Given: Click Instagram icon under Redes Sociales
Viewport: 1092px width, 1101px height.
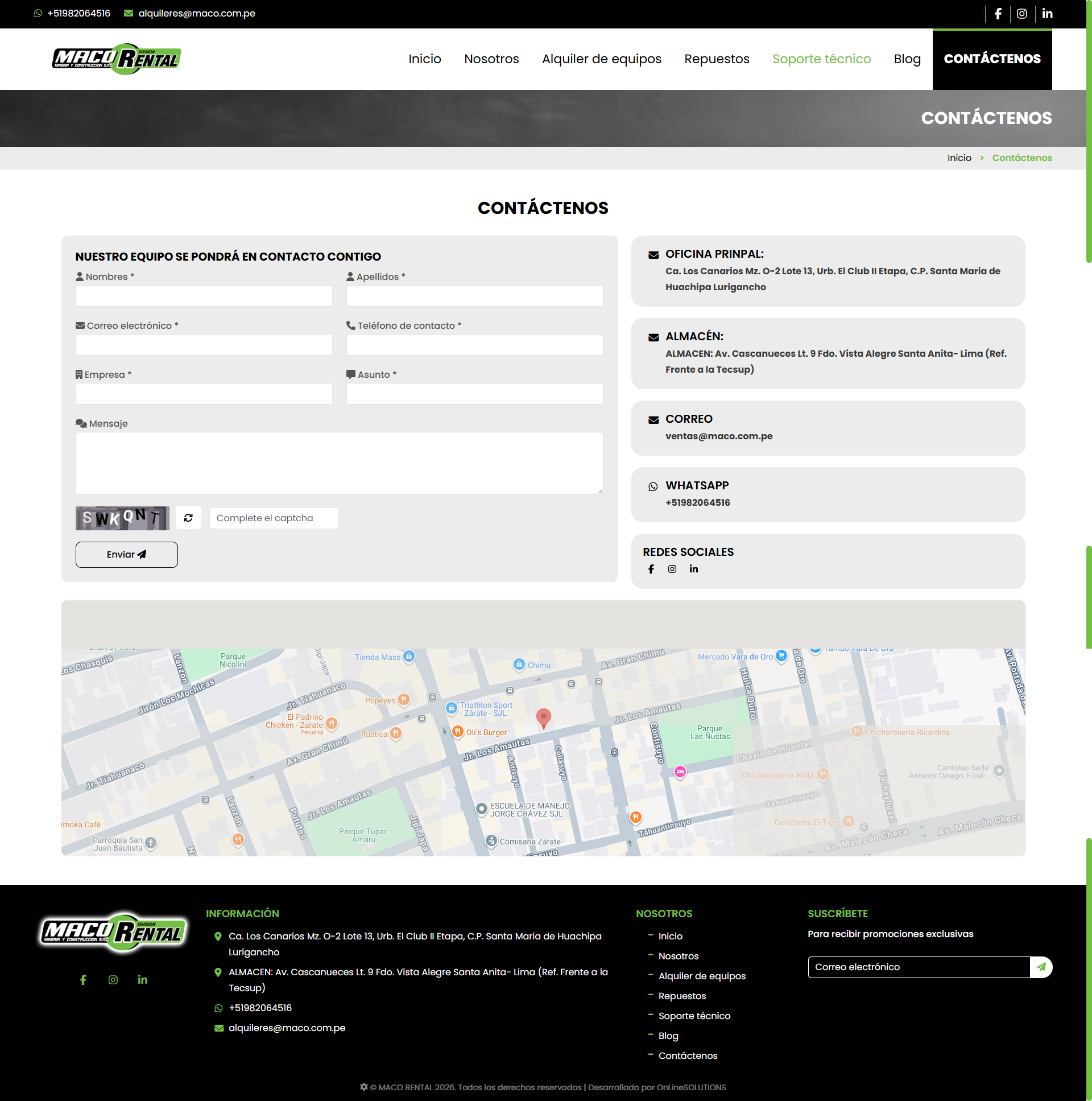Looking at the screenshot, I should (x=672, y=569).
